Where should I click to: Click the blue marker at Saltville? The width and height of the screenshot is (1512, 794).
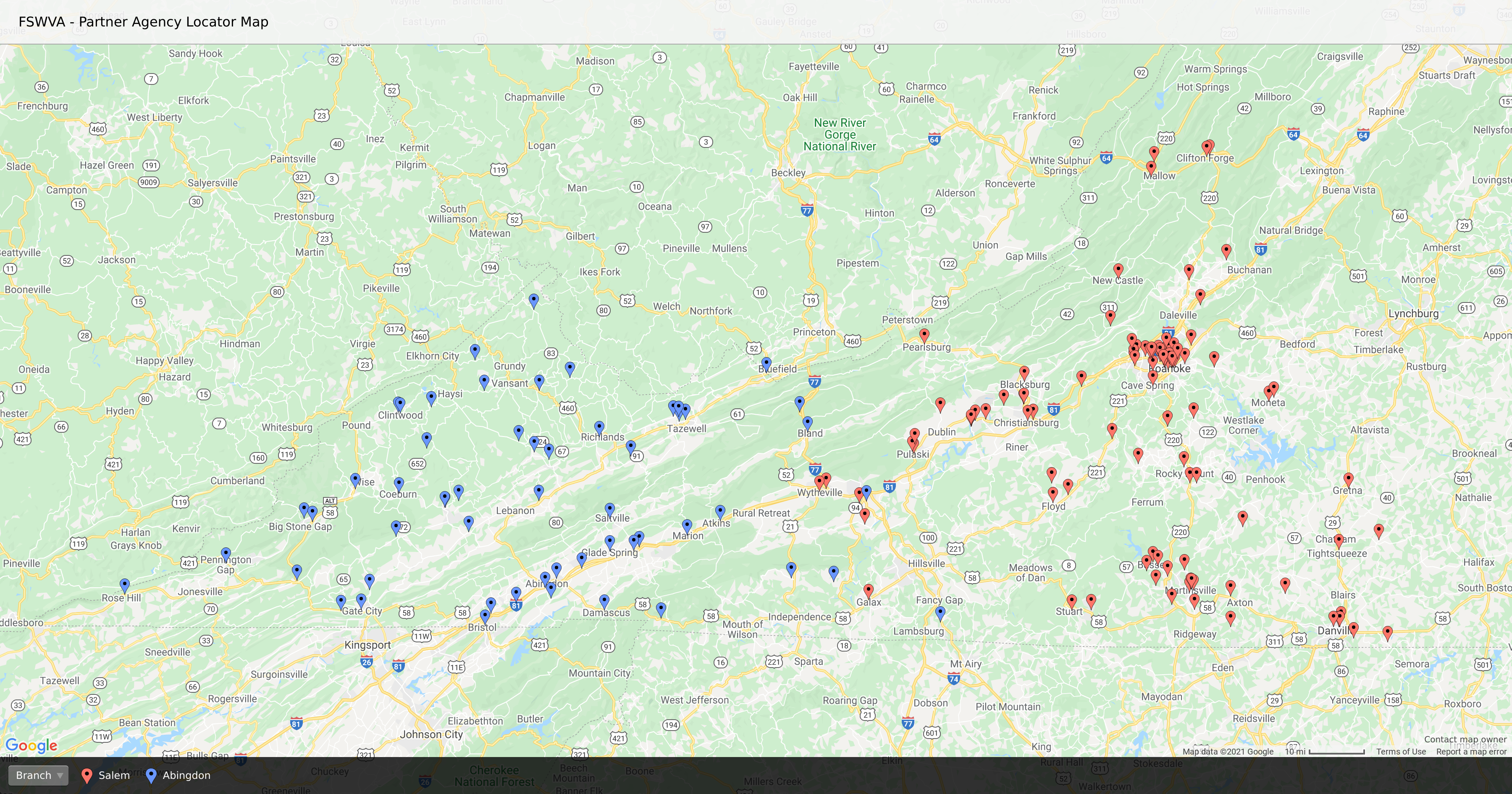610,509
